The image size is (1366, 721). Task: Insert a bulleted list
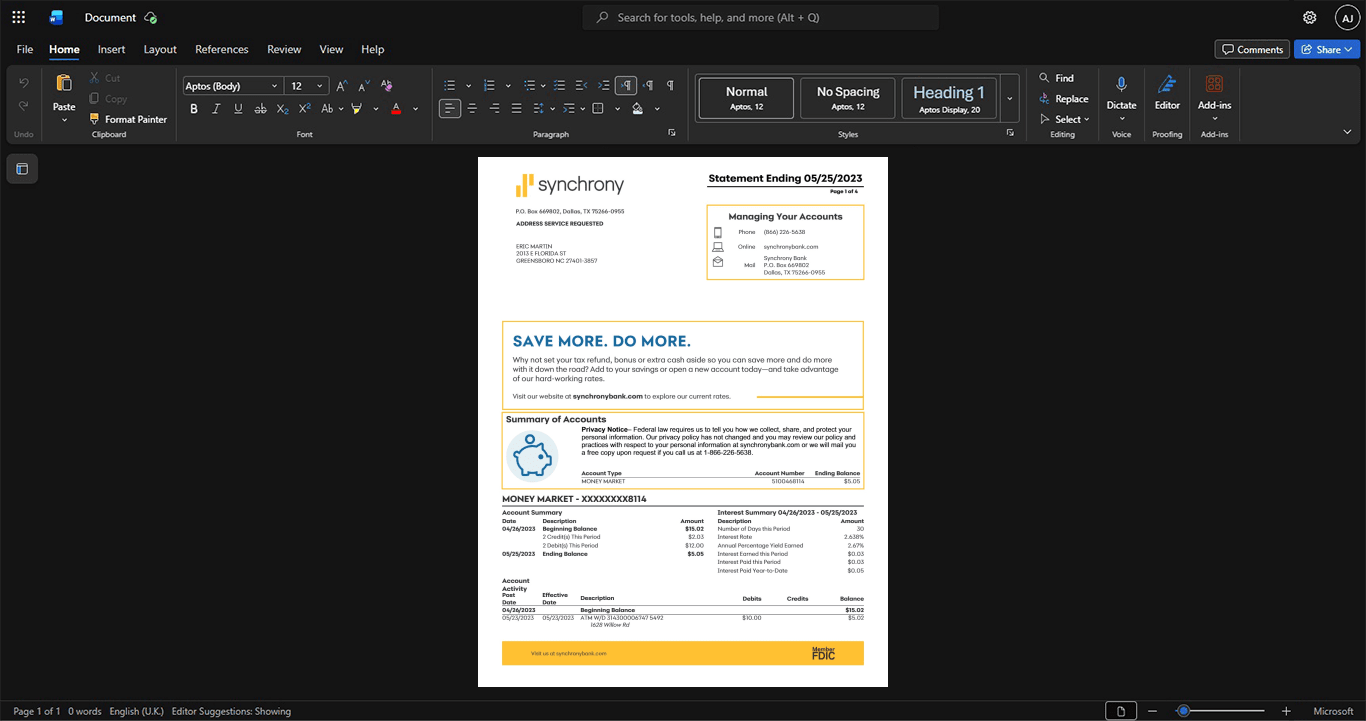[450, 86]
